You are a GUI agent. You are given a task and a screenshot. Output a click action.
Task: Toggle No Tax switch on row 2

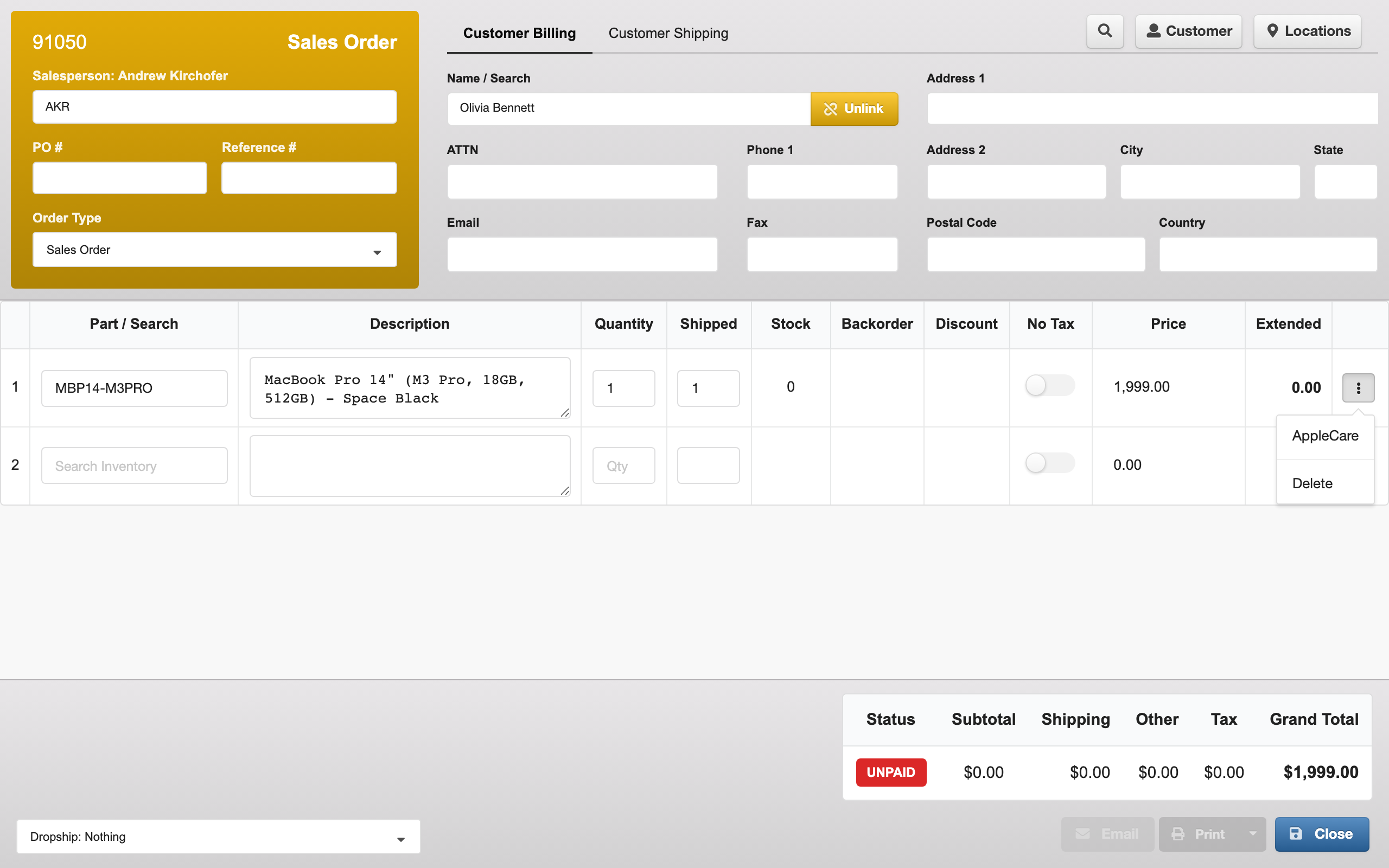pos(1050,463)
